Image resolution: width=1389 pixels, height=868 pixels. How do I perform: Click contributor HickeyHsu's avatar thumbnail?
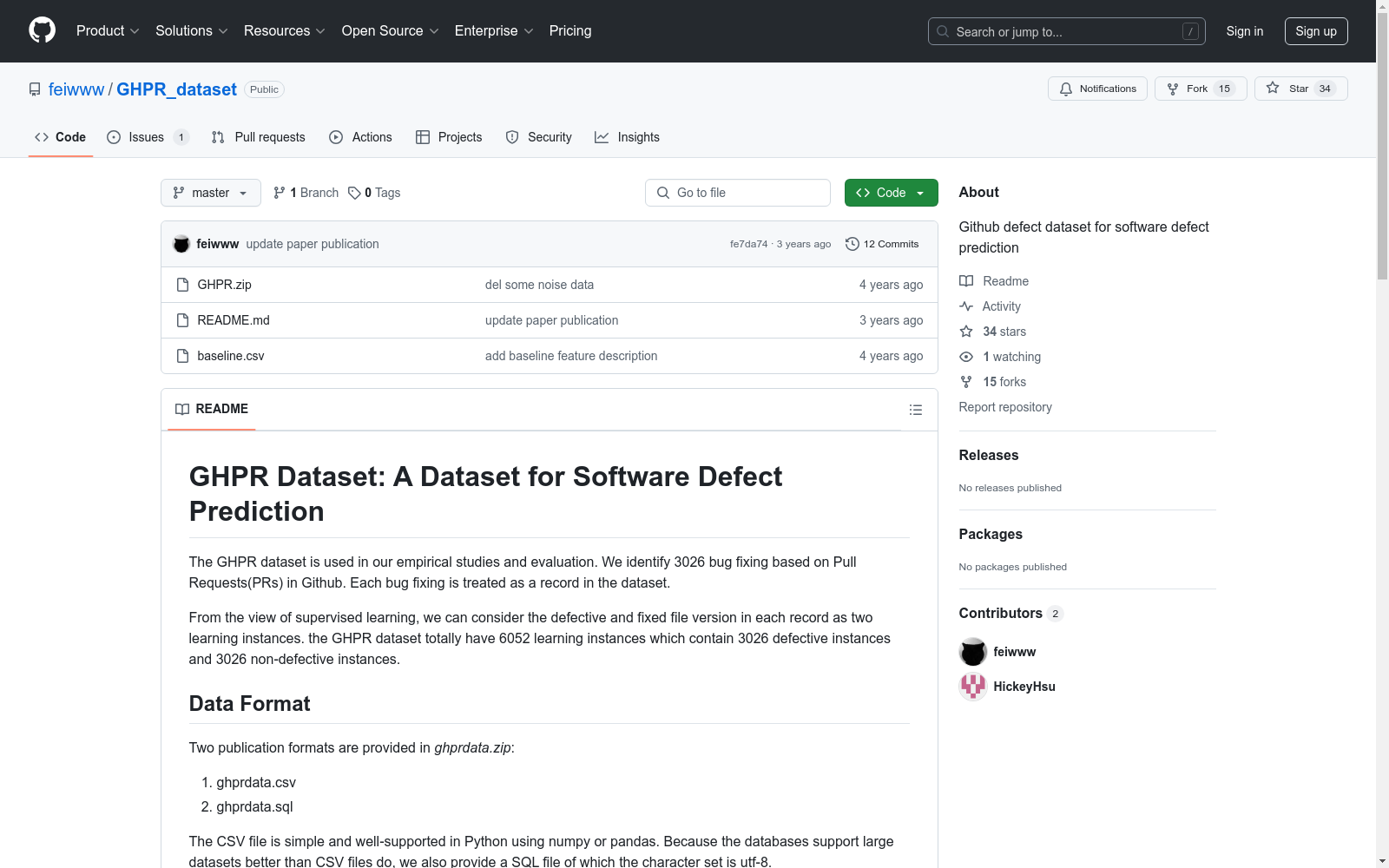pyautogui.click(x=972, y=686)
